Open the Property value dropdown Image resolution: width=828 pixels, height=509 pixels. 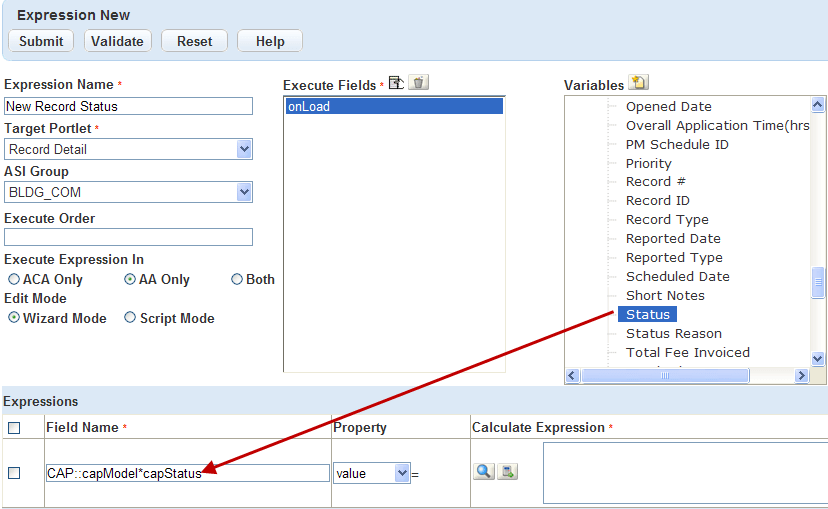402,473
